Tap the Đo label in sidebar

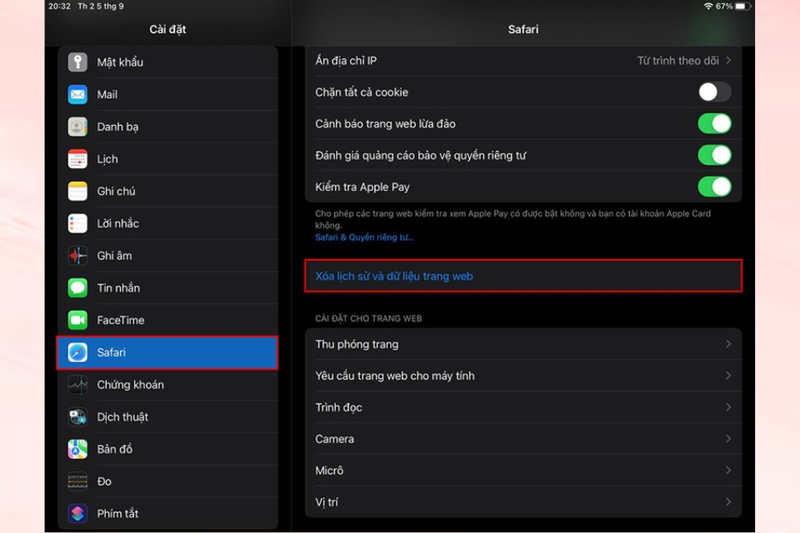point(104,481)
